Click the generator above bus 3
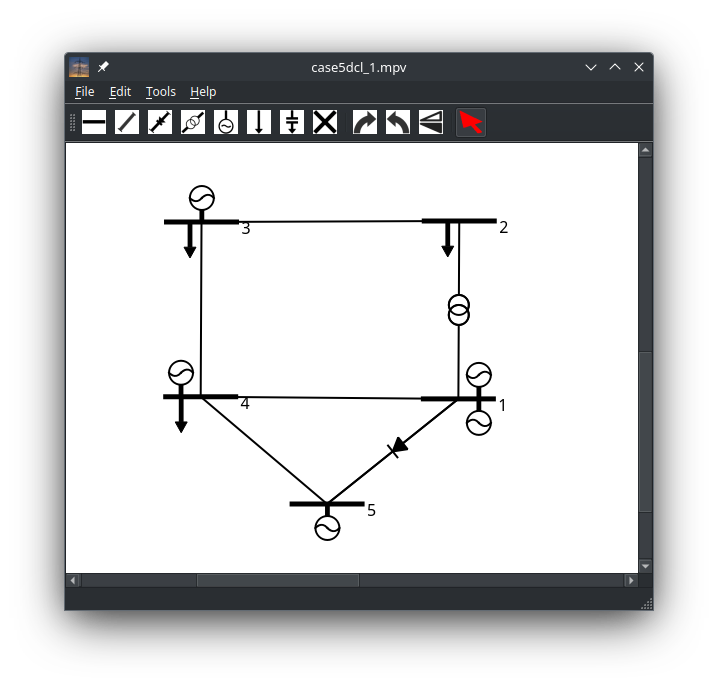718x687 pixels. (x=201, y=198)
